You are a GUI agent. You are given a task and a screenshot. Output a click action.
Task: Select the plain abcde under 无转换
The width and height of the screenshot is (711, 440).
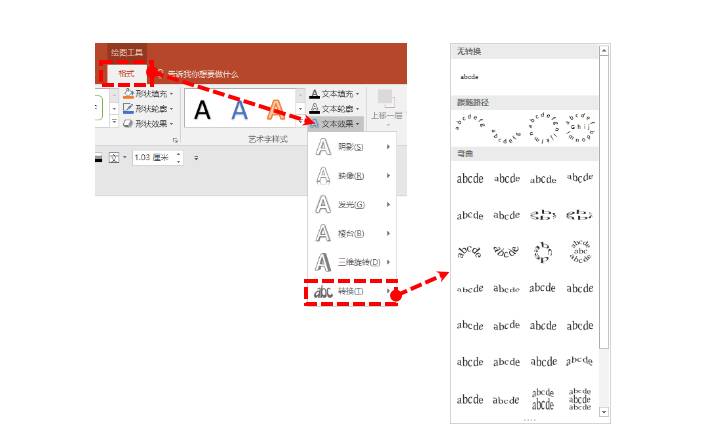click(x=469, y=77)
